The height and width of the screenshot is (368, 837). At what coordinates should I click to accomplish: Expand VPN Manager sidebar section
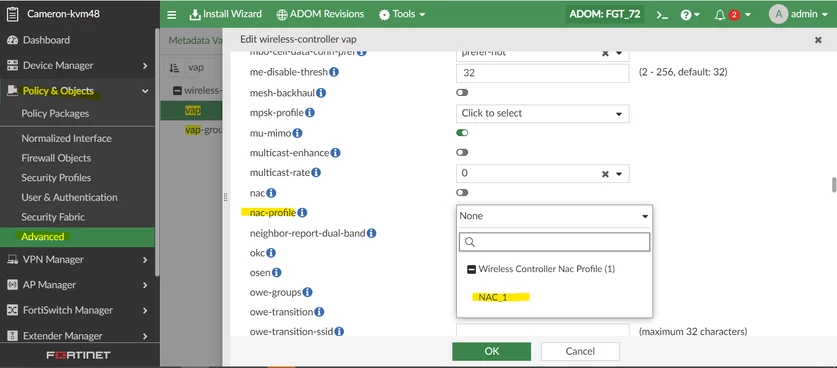145,260
